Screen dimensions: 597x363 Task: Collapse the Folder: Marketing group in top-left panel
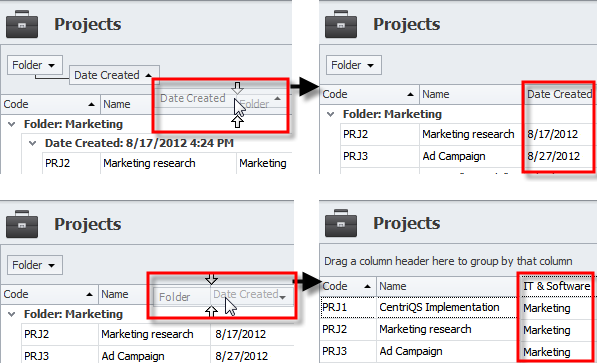(12, 124)
